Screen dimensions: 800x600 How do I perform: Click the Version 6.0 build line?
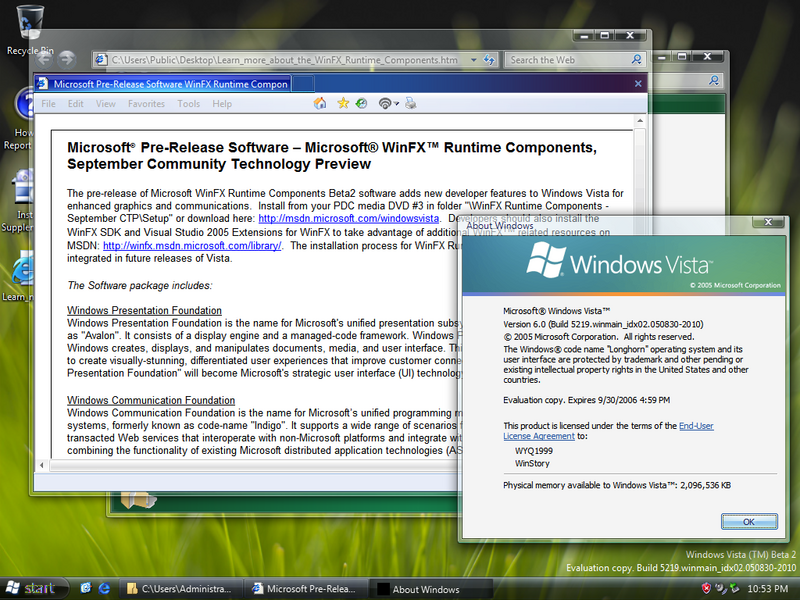(x=603, y=324)
